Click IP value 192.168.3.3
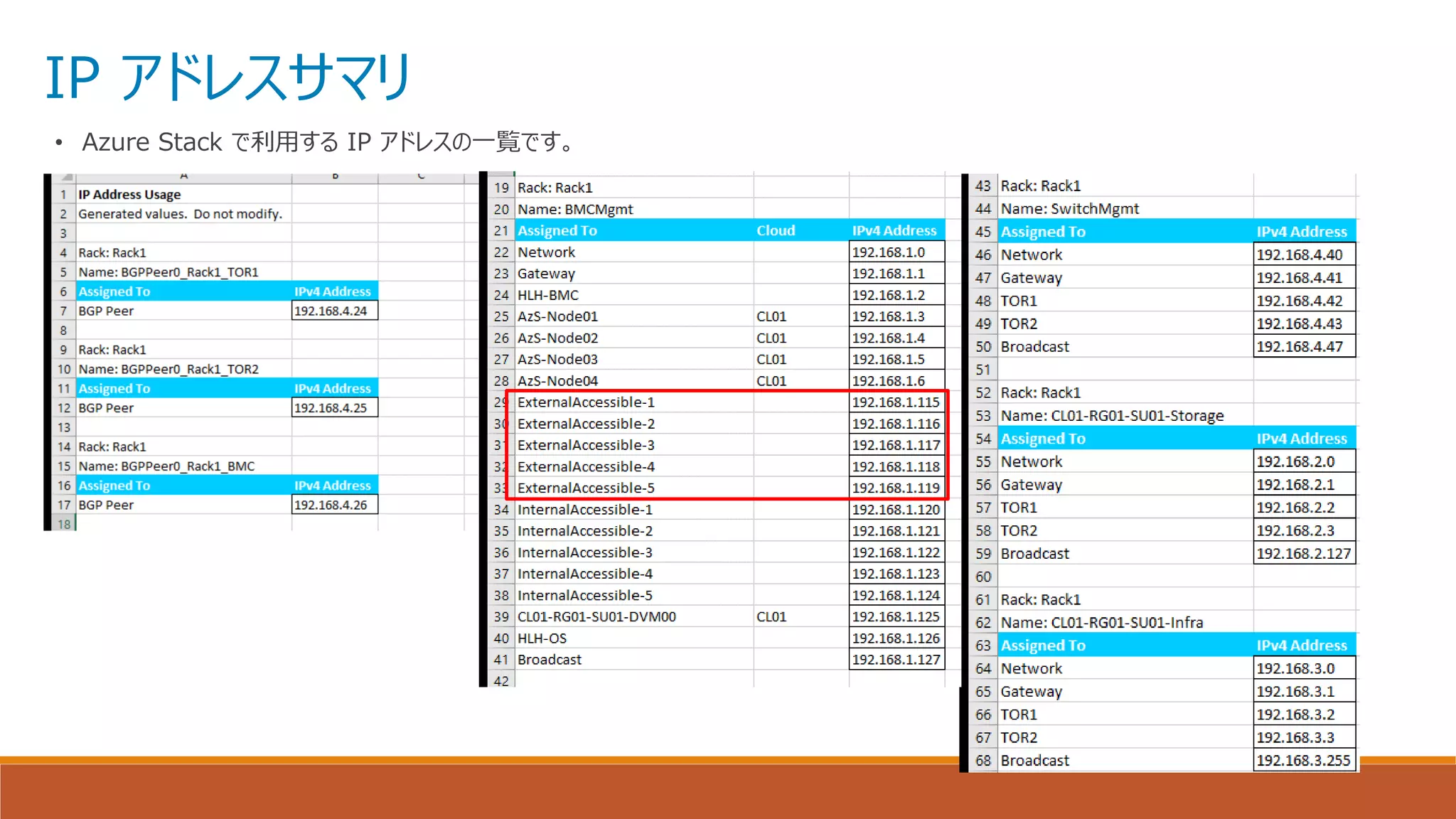This screenshot has width=1456, height=819. click(1304, 737)
